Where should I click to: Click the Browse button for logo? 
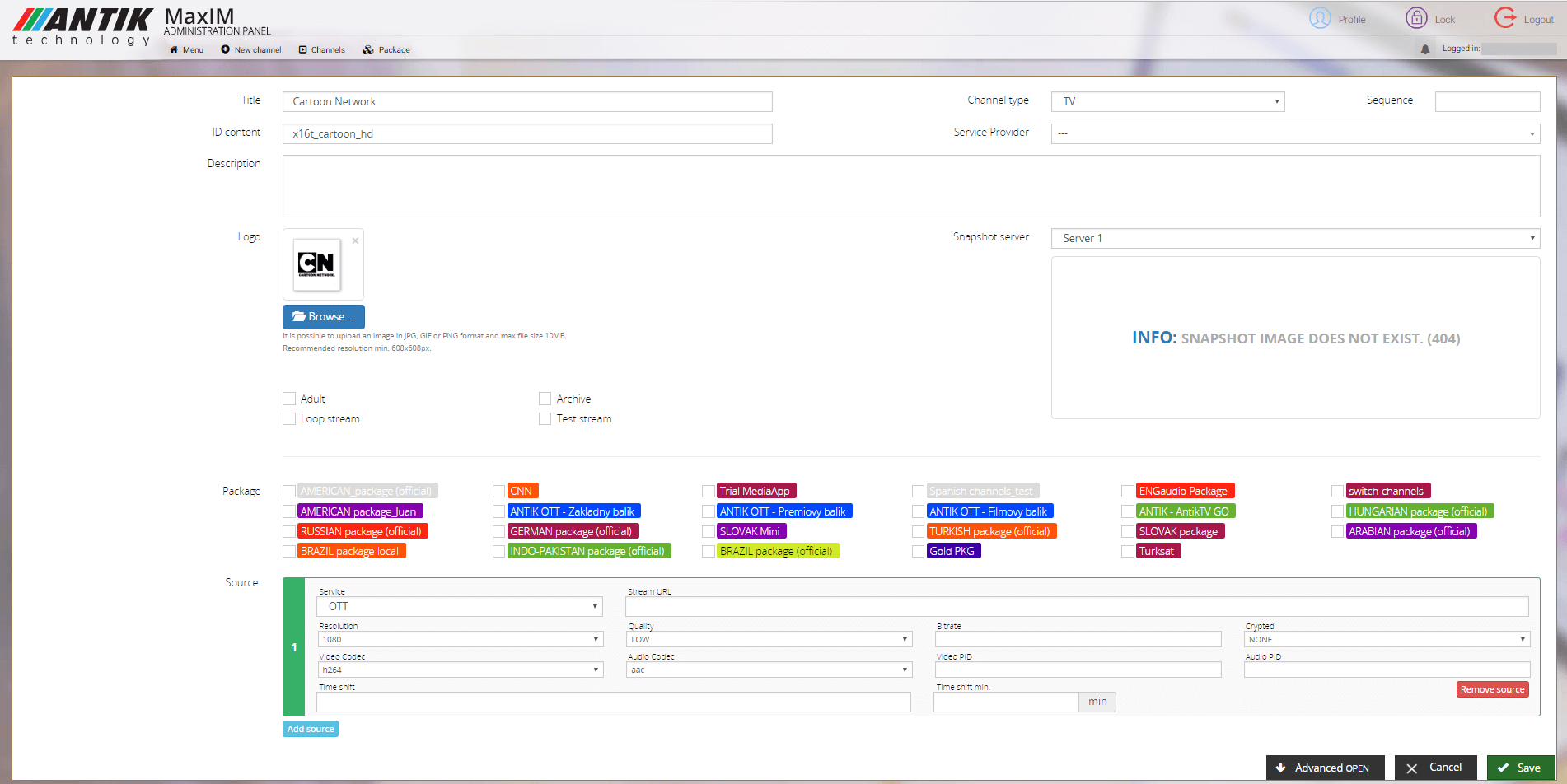324,317
